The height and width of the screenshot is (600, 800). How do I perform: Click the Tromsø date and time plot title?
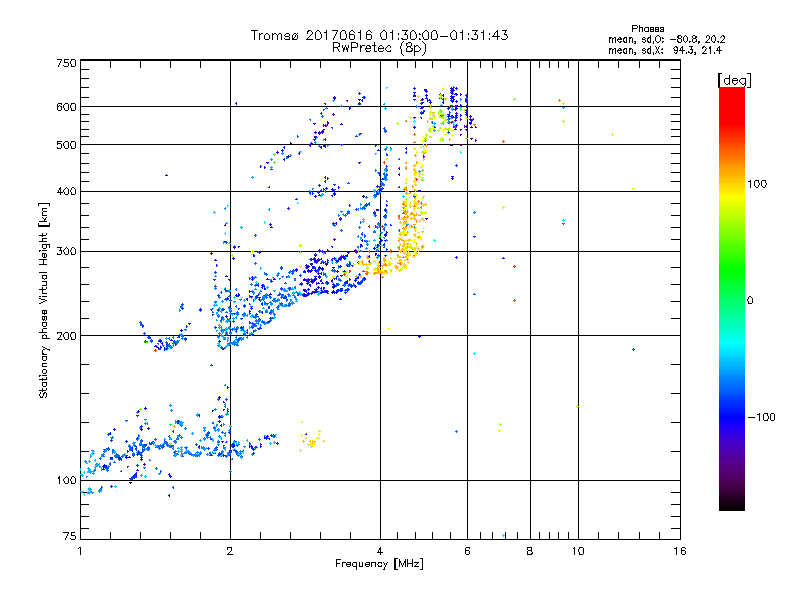380,35
